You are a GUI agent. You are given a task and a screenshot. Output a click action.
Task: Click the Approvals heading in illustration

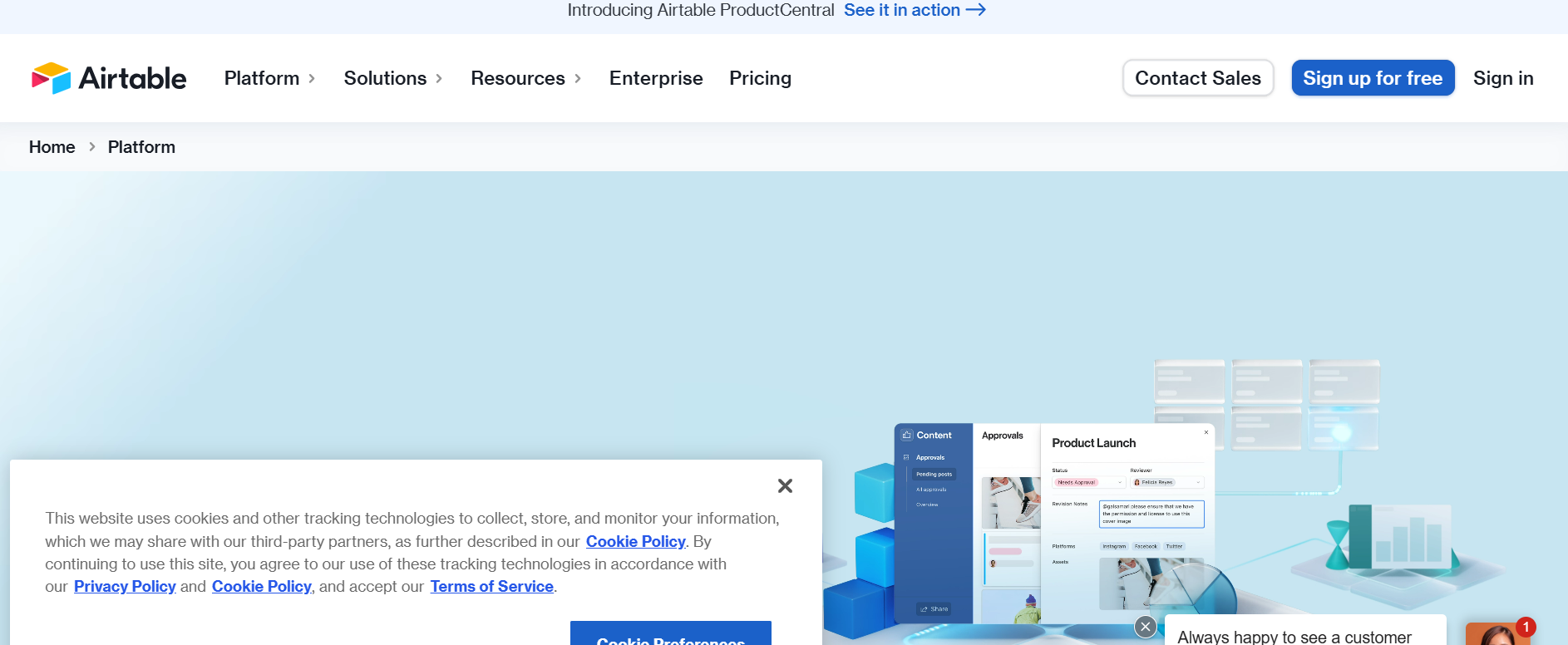pyautogui.click(x=1003, y=436)
